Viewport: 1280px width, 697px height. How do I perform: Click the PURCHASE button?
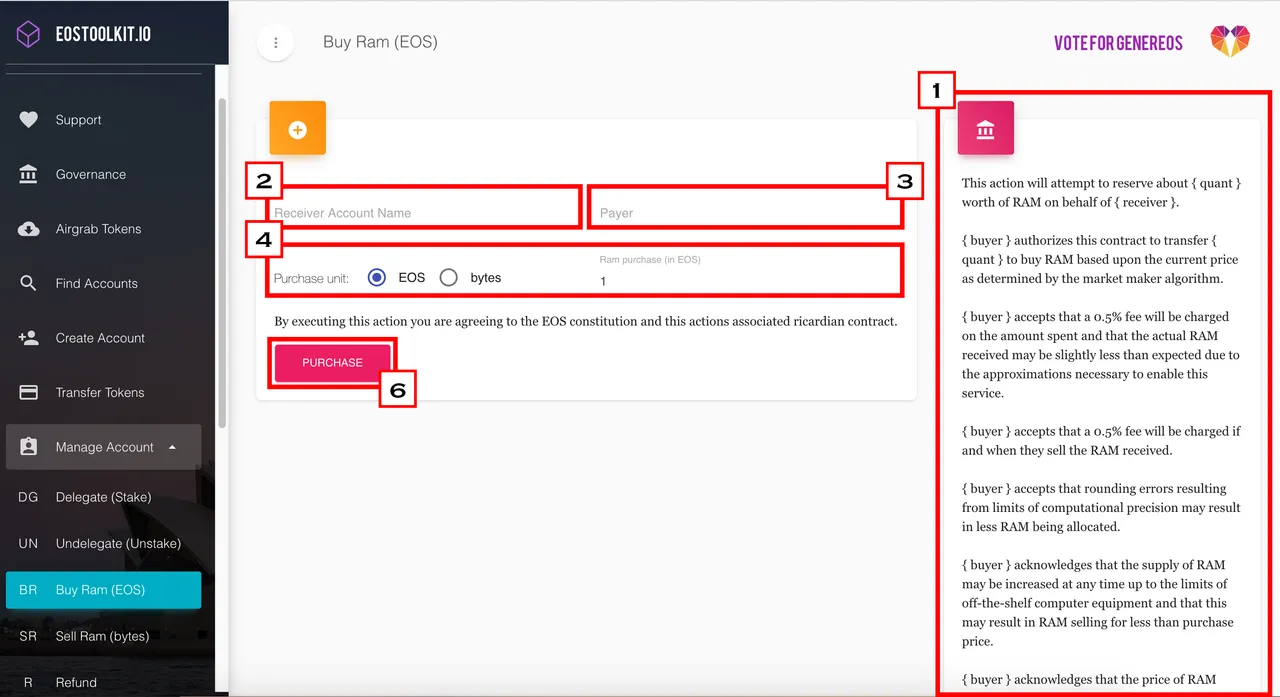[x=332, y=362]
